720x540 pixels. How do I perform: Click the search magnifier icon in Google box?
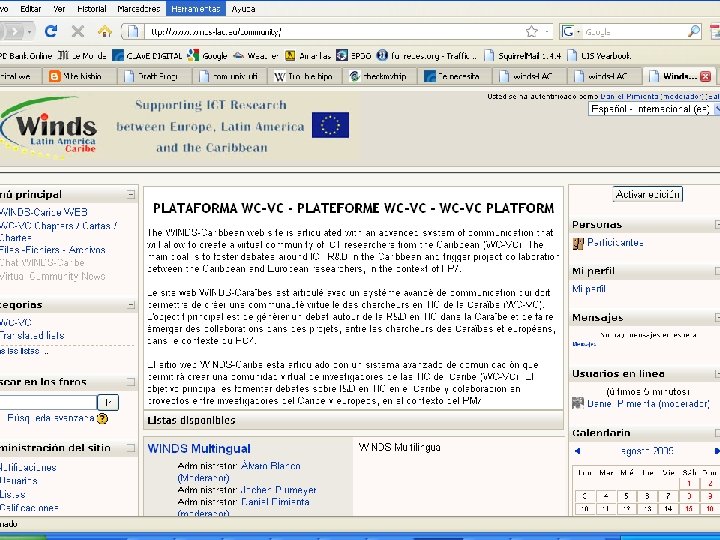click(x=694, y=31)
